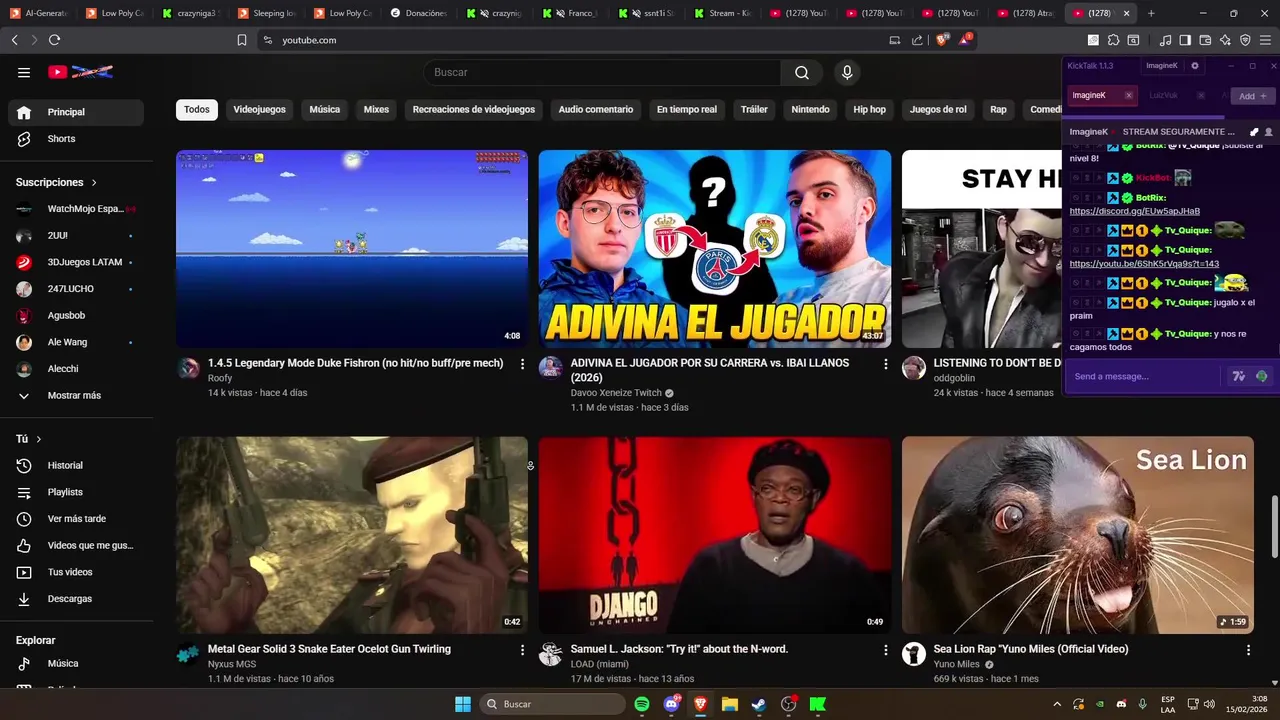Image resolution: width=1280 pixels, height=720 pixels.
Task: Open options for Duke Fishron video
Action: coord(522,364)
